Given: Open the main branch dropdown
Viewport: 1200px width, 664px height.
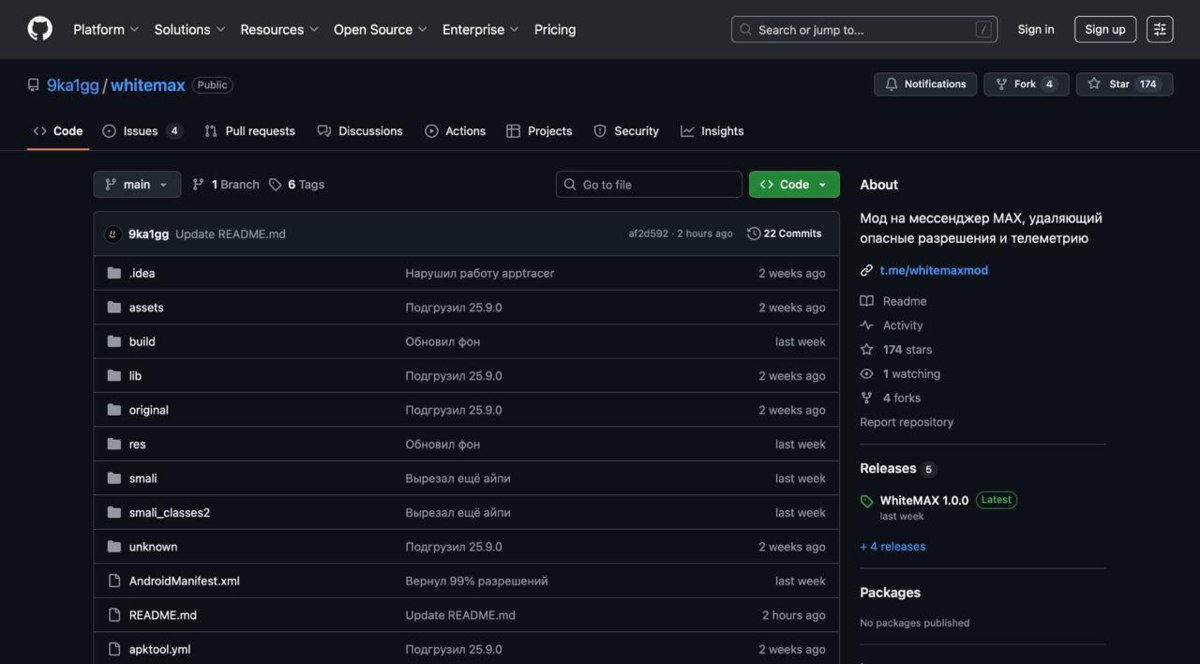Looking at the screenshot, I should 137,184.
